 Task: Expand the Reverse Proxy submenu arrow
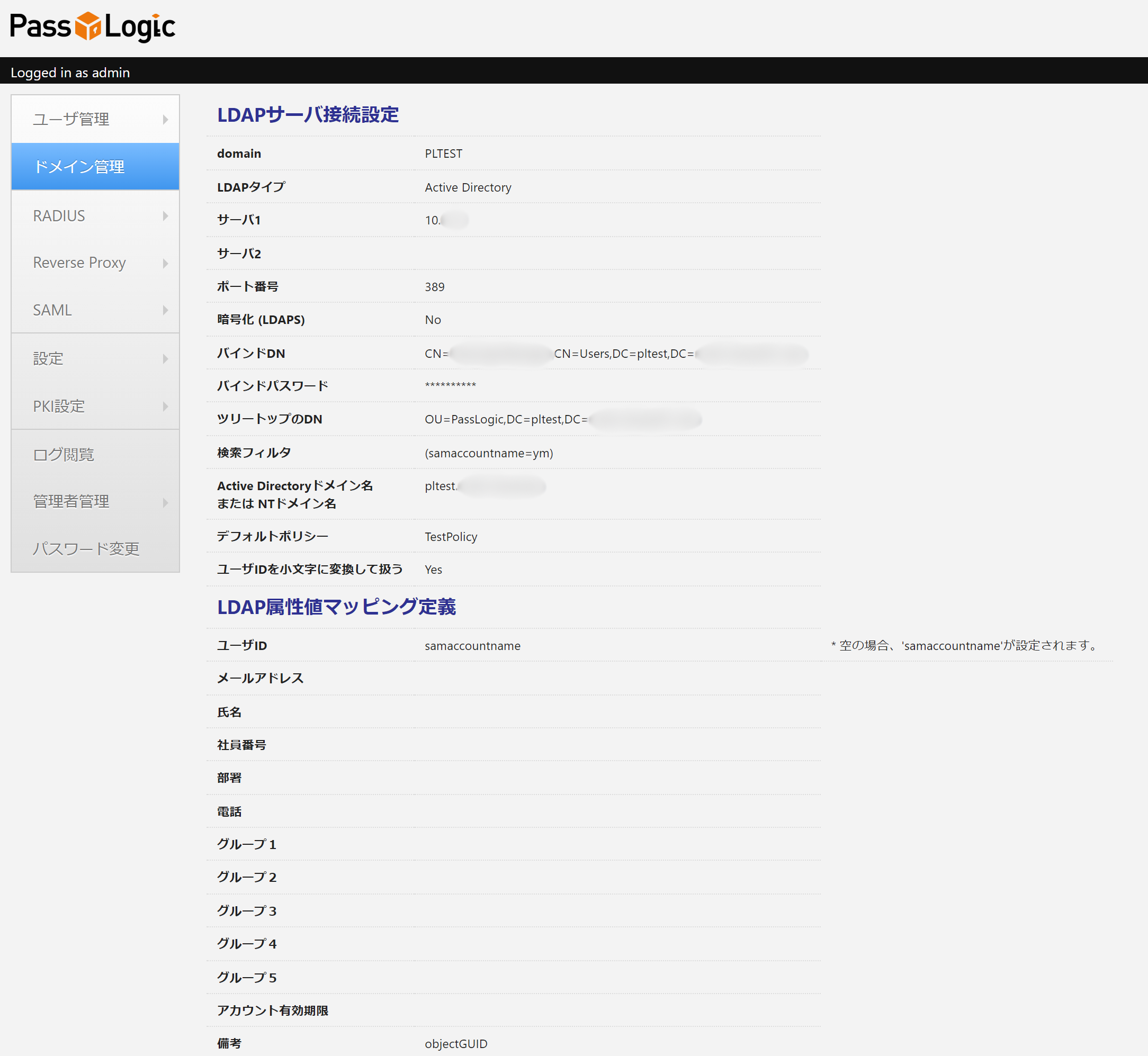165,264
